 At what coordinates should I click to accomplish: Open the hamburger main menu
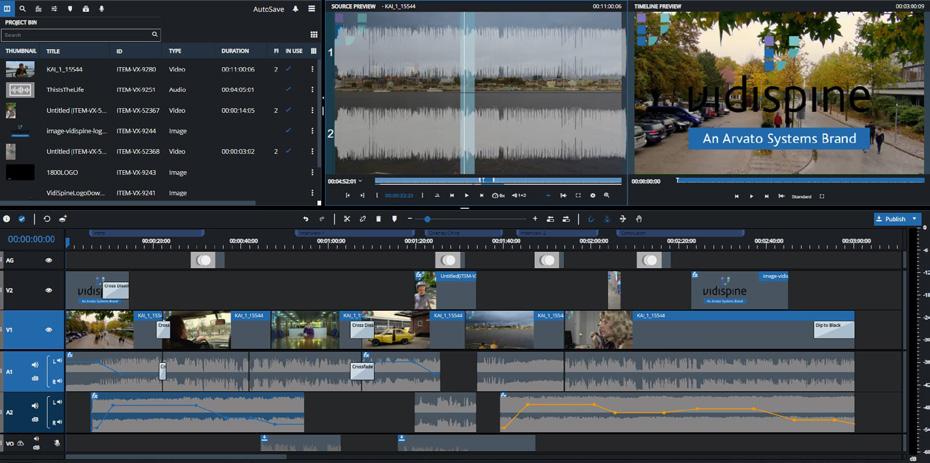click(312, 8)
